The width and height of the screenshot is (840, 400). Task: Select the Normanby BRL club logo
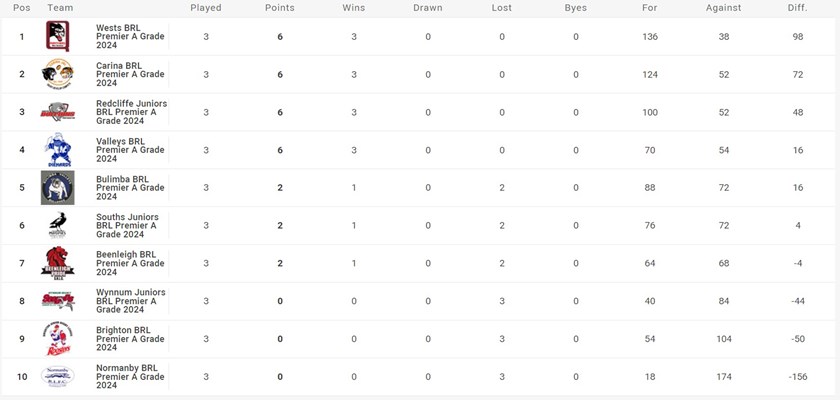57,376
